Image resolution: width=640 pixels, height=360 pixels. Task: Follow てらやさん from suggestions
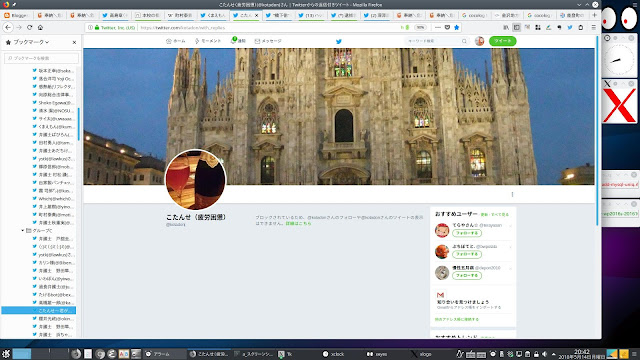[467, 233]
